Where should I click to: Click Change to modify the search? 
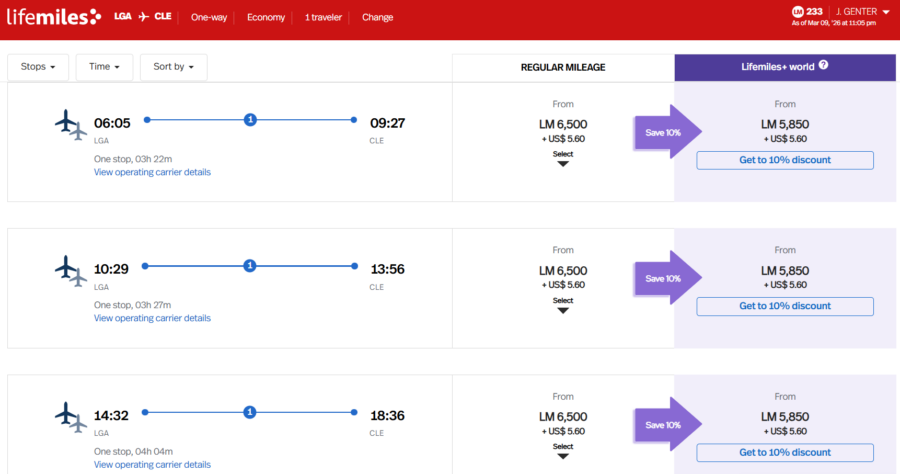click(x=377, y=17)
